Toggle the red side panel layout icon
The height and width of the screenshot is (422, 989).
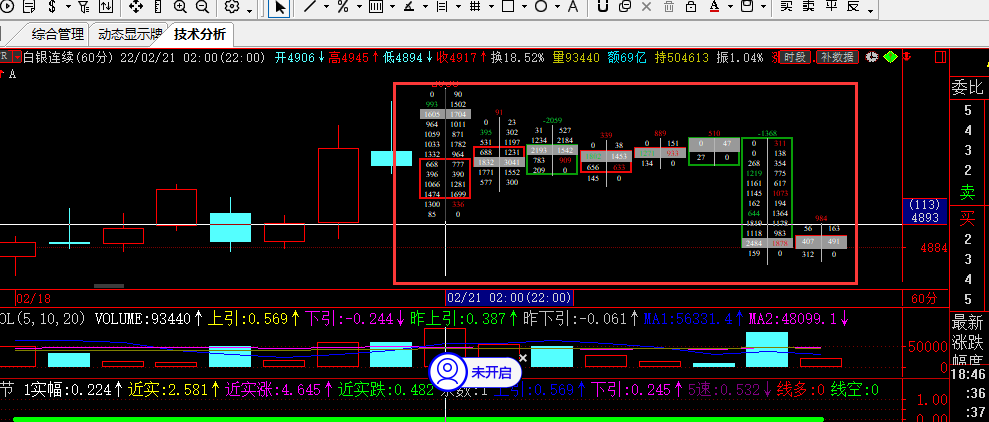[940, 57]
